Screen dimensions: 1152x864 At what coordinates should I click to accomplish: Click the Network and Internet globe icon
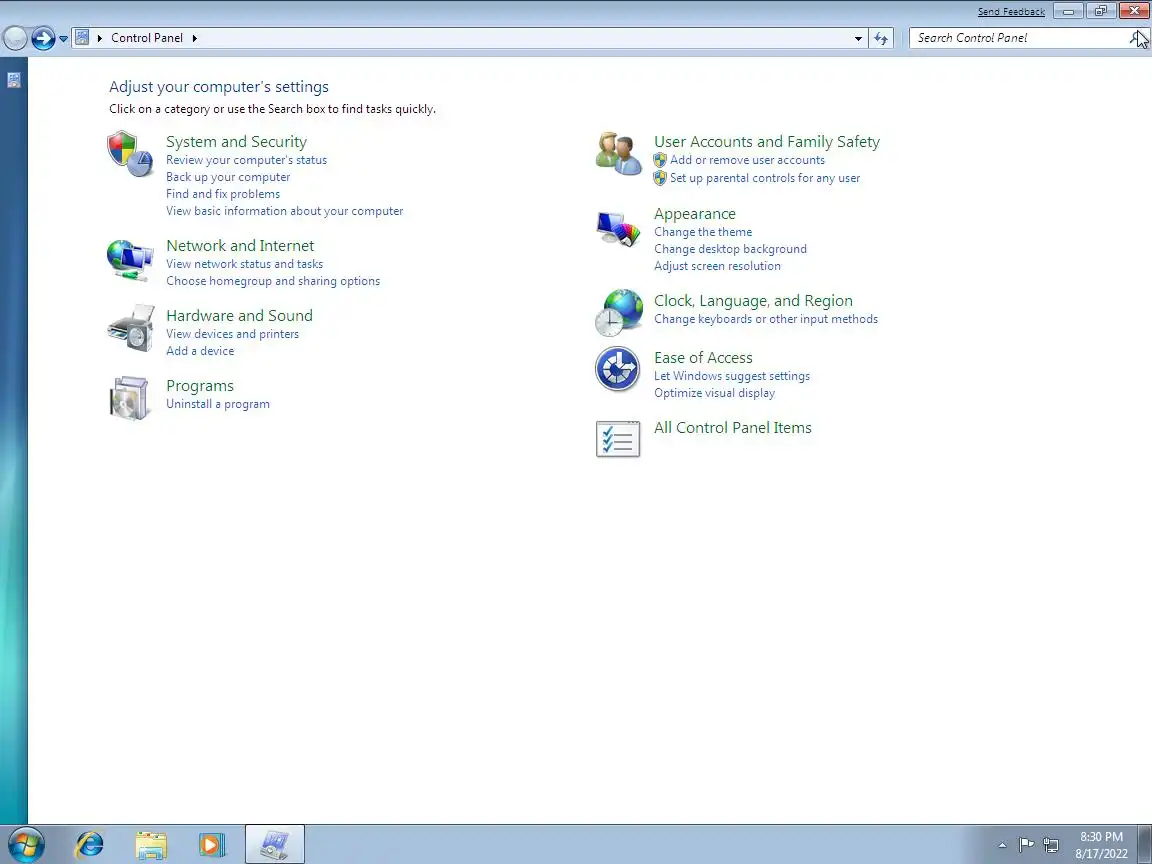[x=130, y=260]
